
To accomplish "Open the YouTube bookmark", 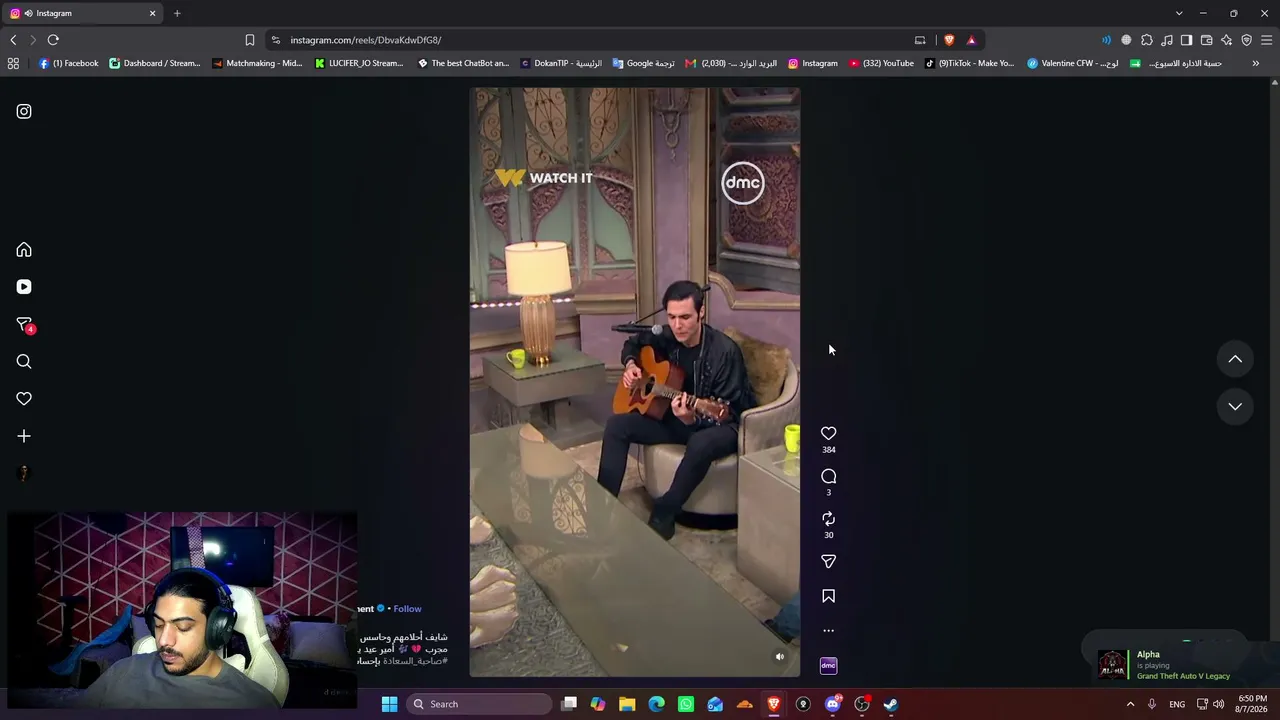I will click(881, 63).
